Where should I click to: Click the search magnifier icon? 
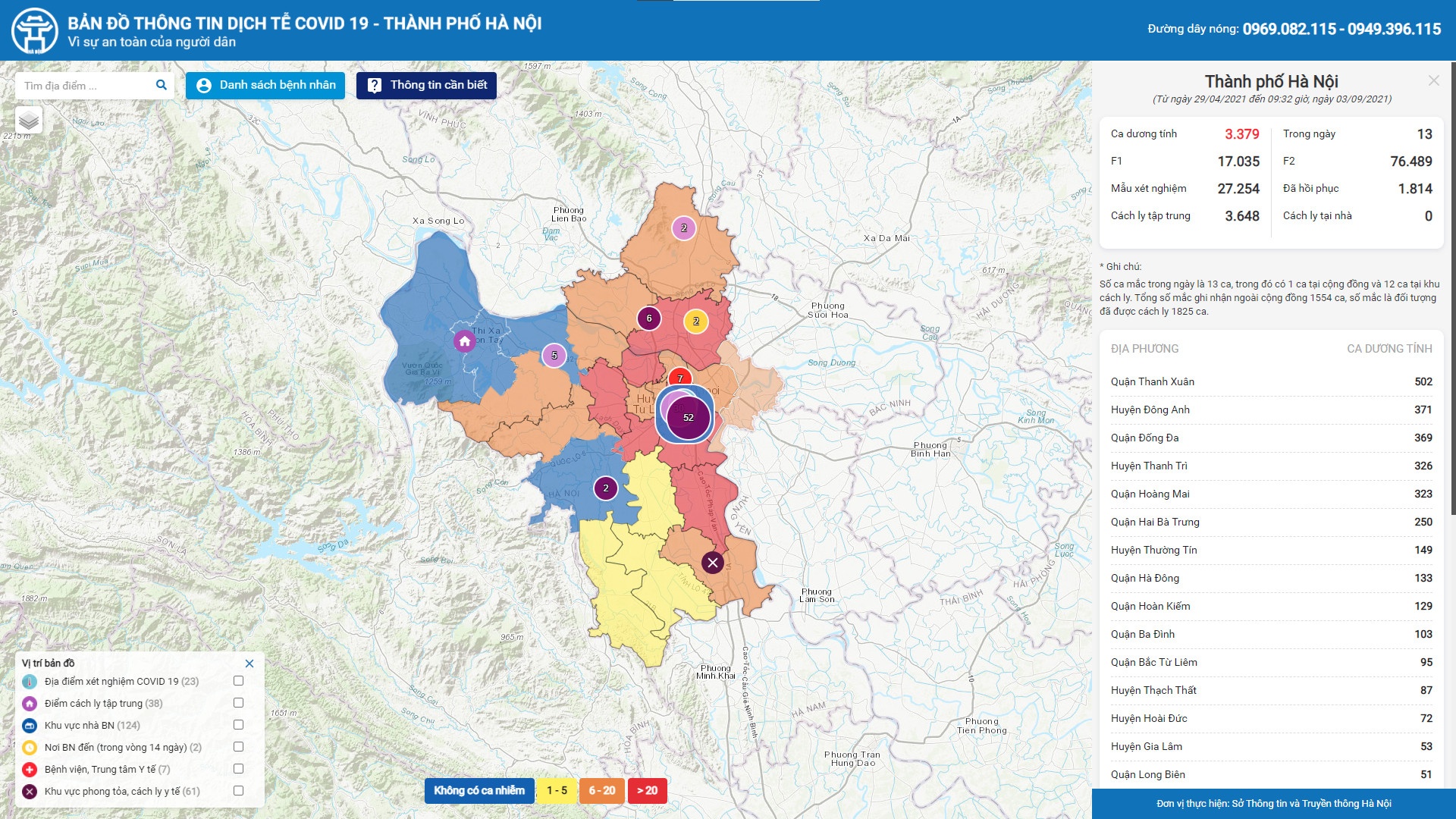tap(162, 85)
